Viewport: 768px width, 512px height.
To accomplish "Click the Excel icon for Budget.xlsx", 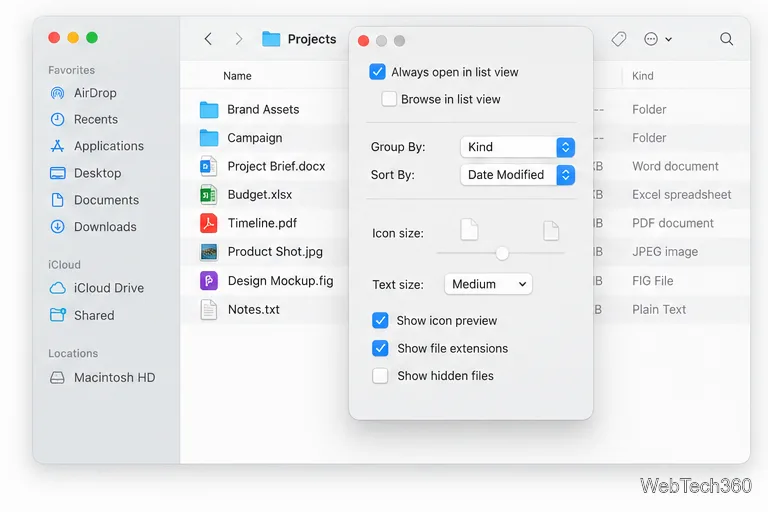I will pyautogui.click(x=209, y=195).
